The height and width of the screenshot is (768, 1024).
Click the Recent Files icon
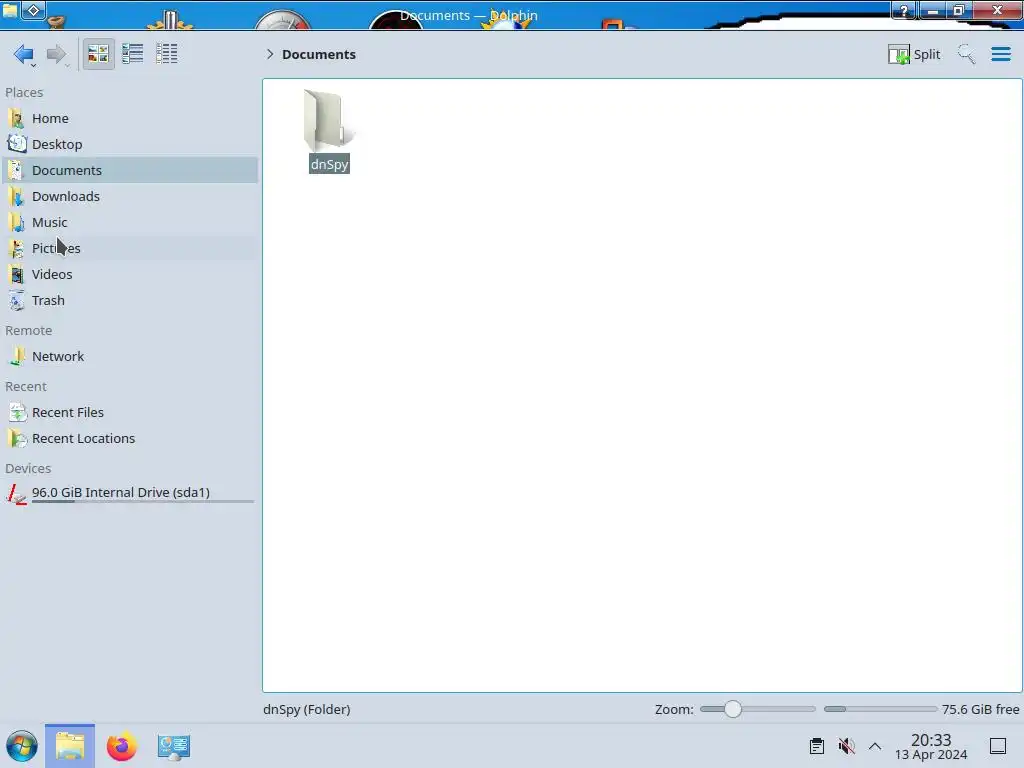pyautogui.click(x=17, y=413)
